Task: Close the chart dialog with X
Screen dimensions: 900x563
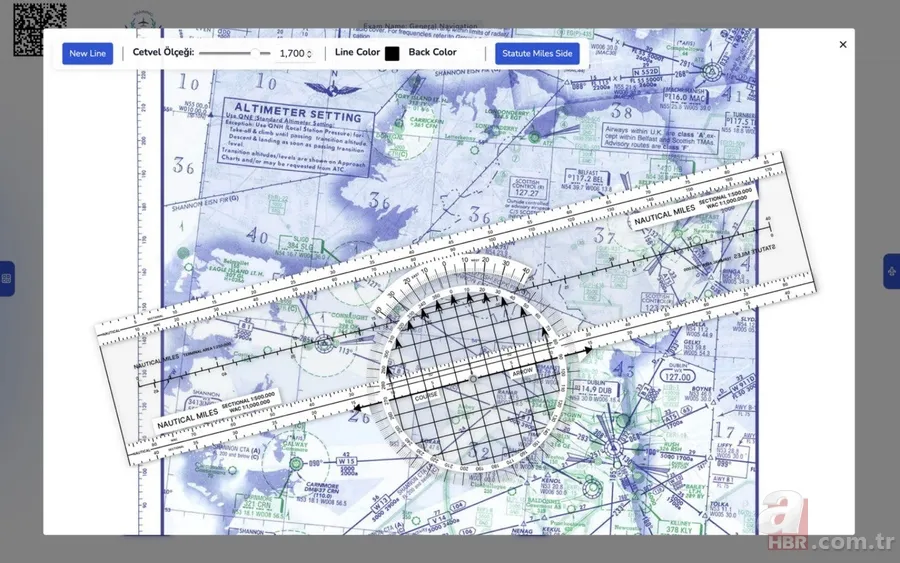Action: coord(842,44)
